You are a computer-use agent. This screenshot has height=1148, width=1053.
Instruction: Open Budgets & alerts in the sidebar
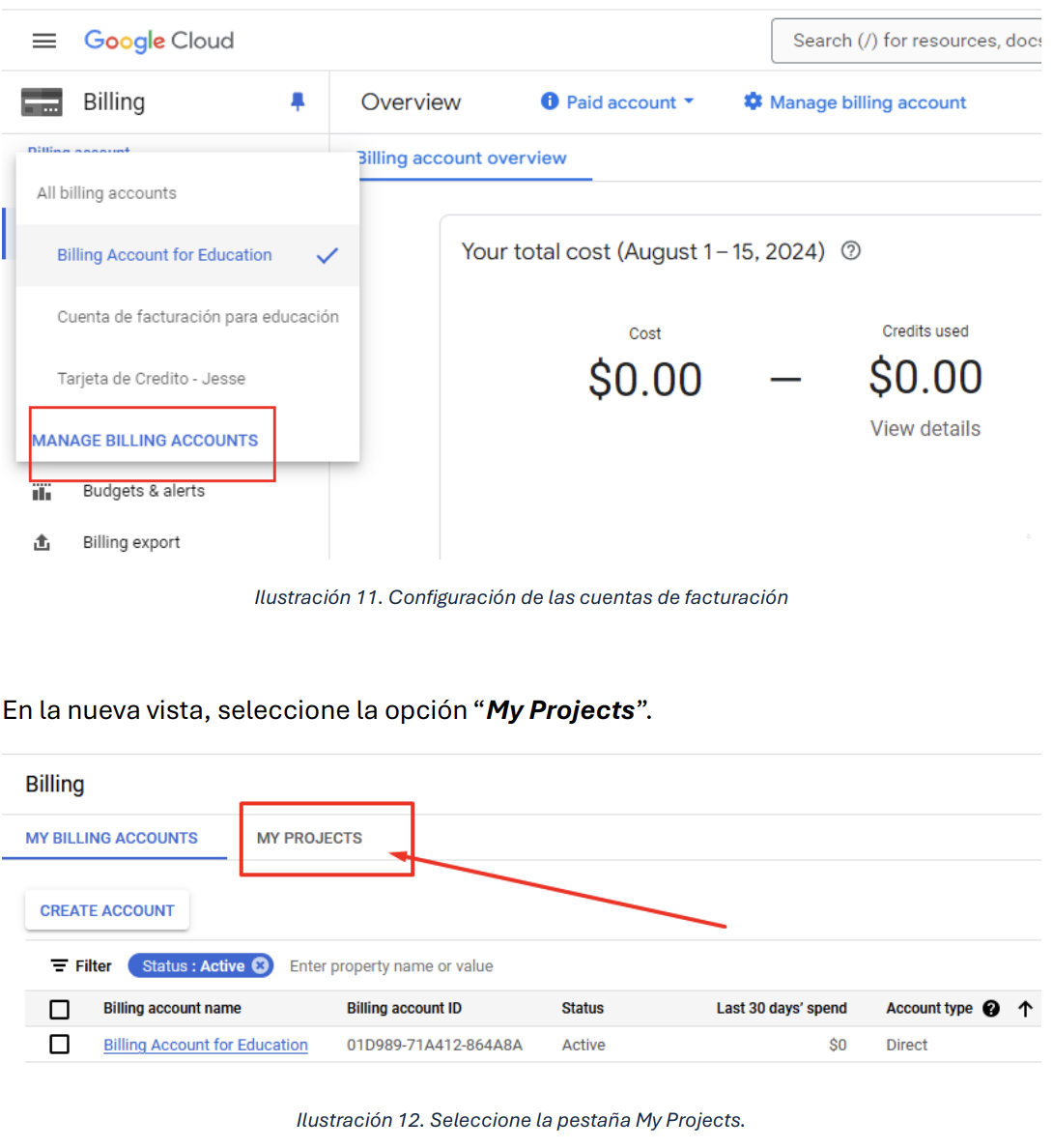coord(143,491)
